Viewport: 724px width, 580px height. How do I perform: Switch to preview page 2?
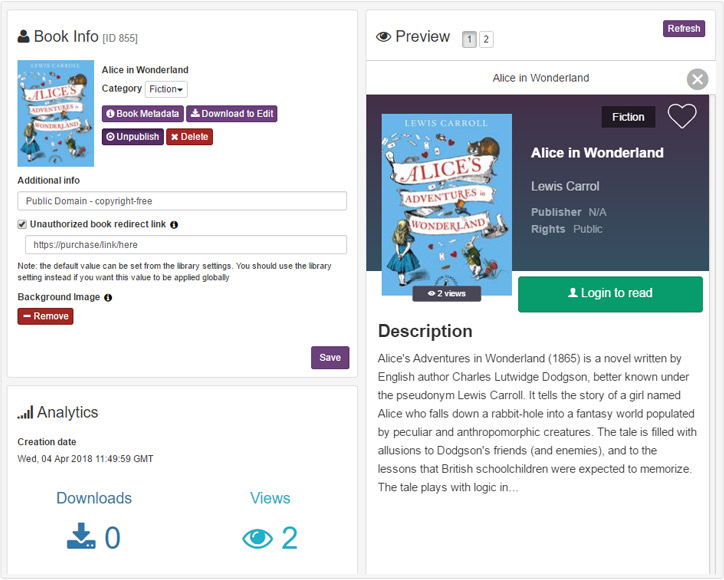point(486,40)
